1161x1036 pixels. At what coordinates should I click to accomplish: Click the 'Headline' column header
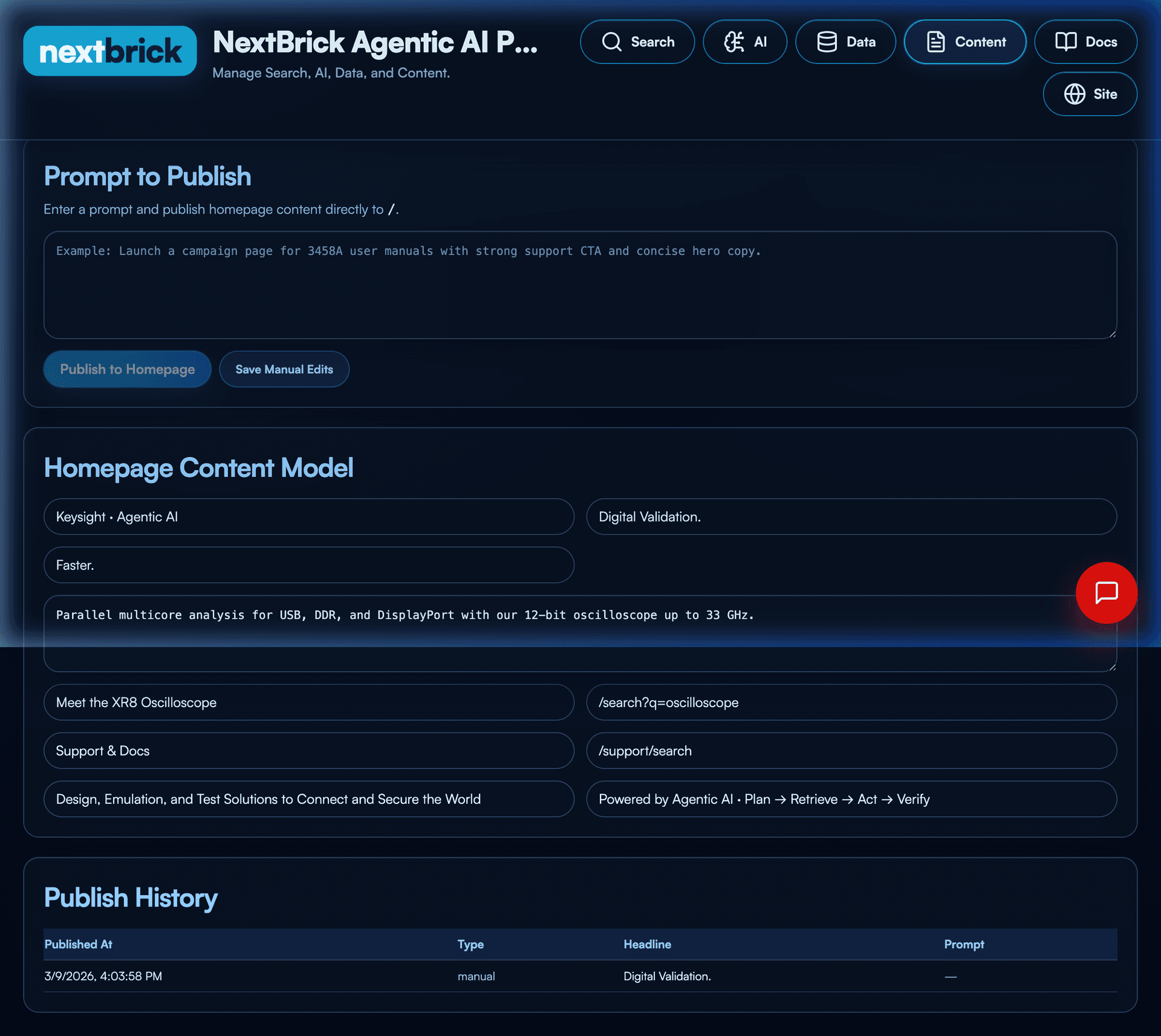click(x=647, y=944)
